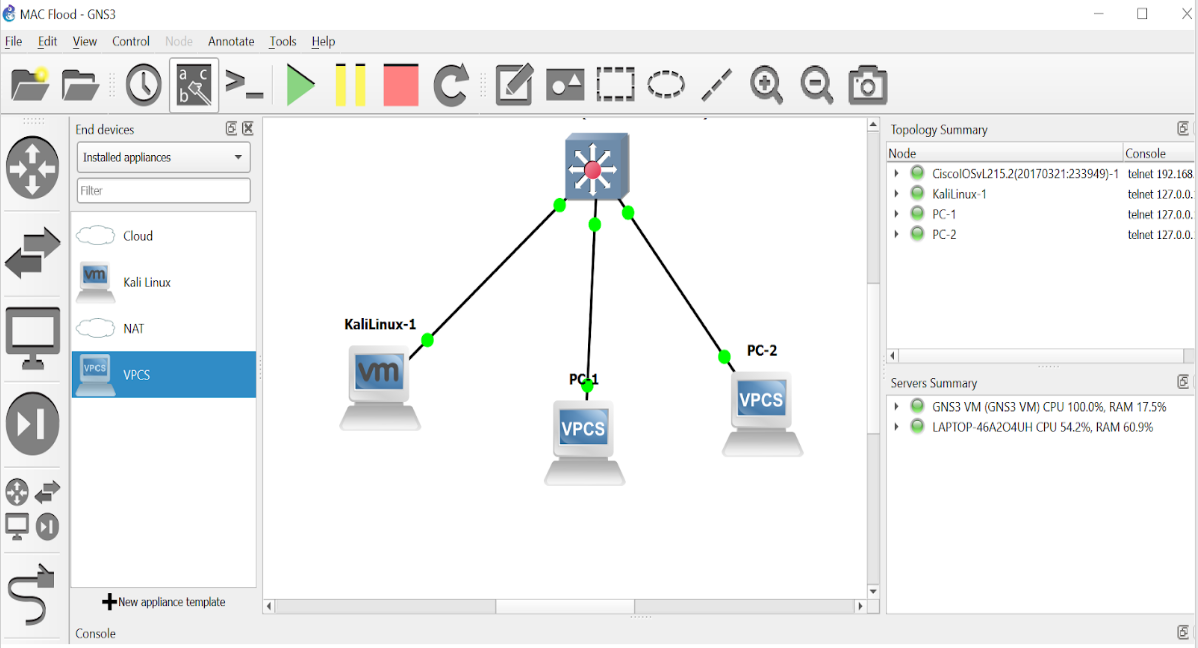This screenshot has width=1198, height=648.
Task: Click canvas vertical scrollbar up arrow
Action: [873, 125]
